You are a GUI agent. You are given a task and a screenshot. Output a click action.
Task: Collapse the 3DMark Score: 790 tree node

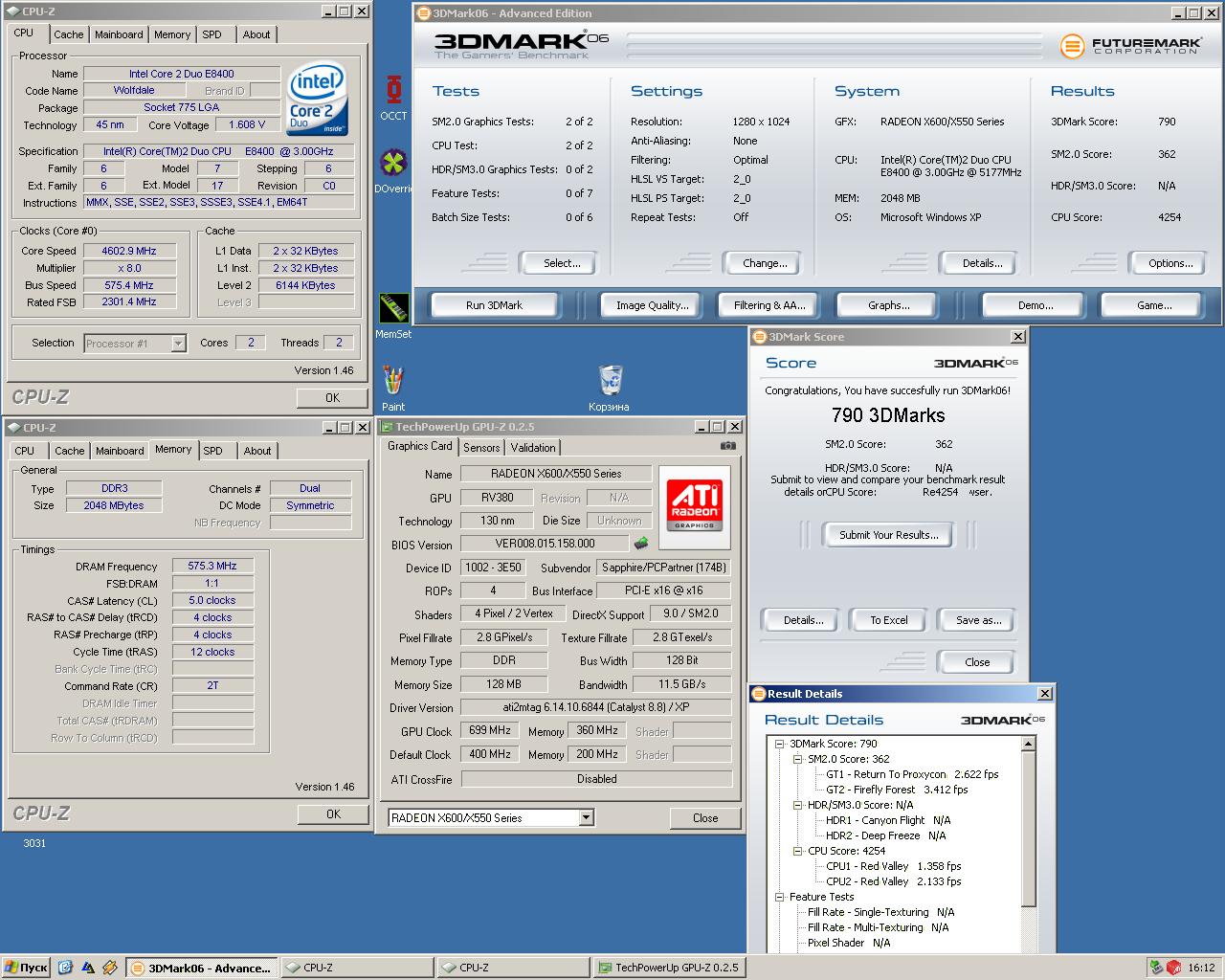click(x=780, y=744)
